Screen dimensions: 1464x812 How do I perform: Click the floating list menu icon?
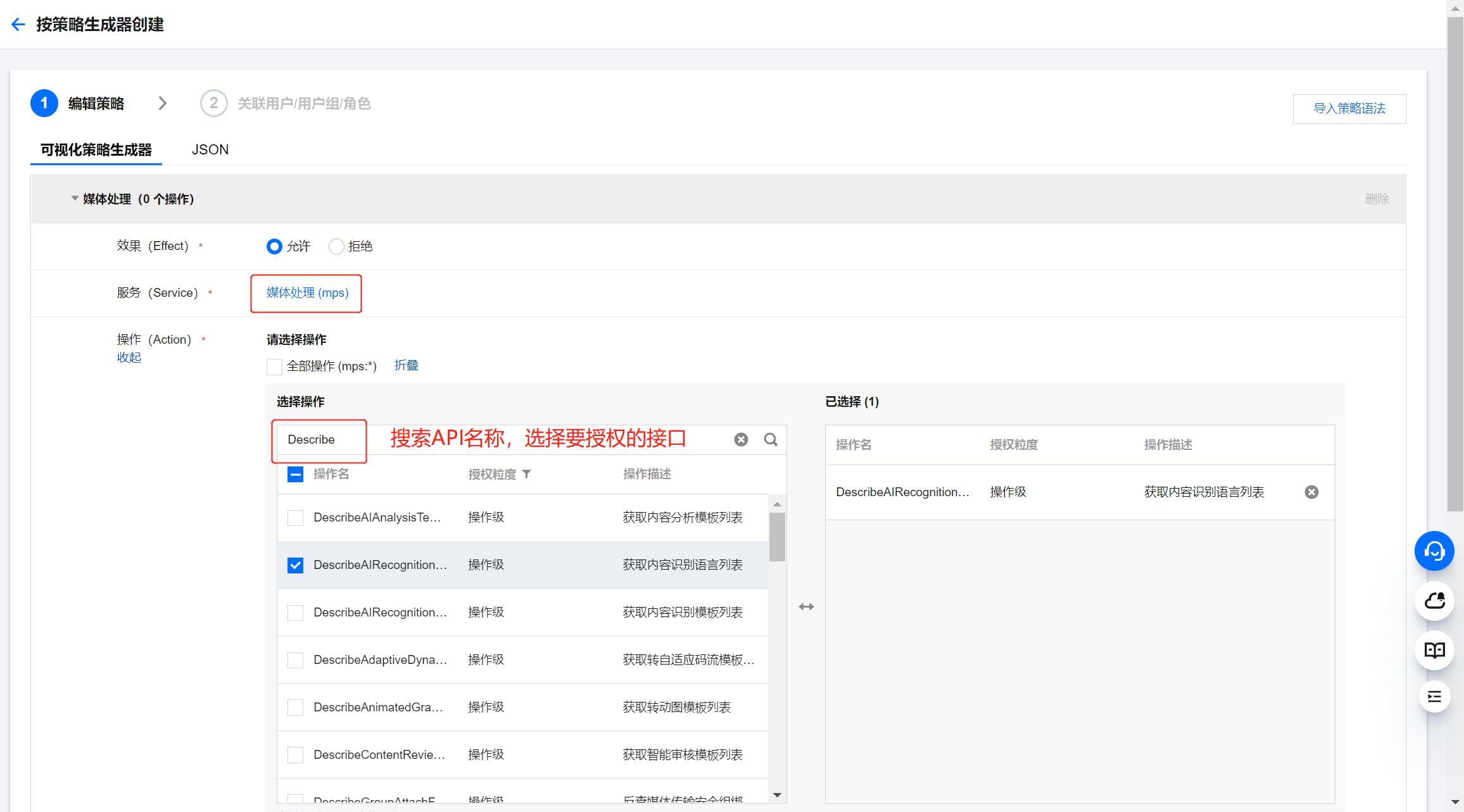click(1434, 696)
